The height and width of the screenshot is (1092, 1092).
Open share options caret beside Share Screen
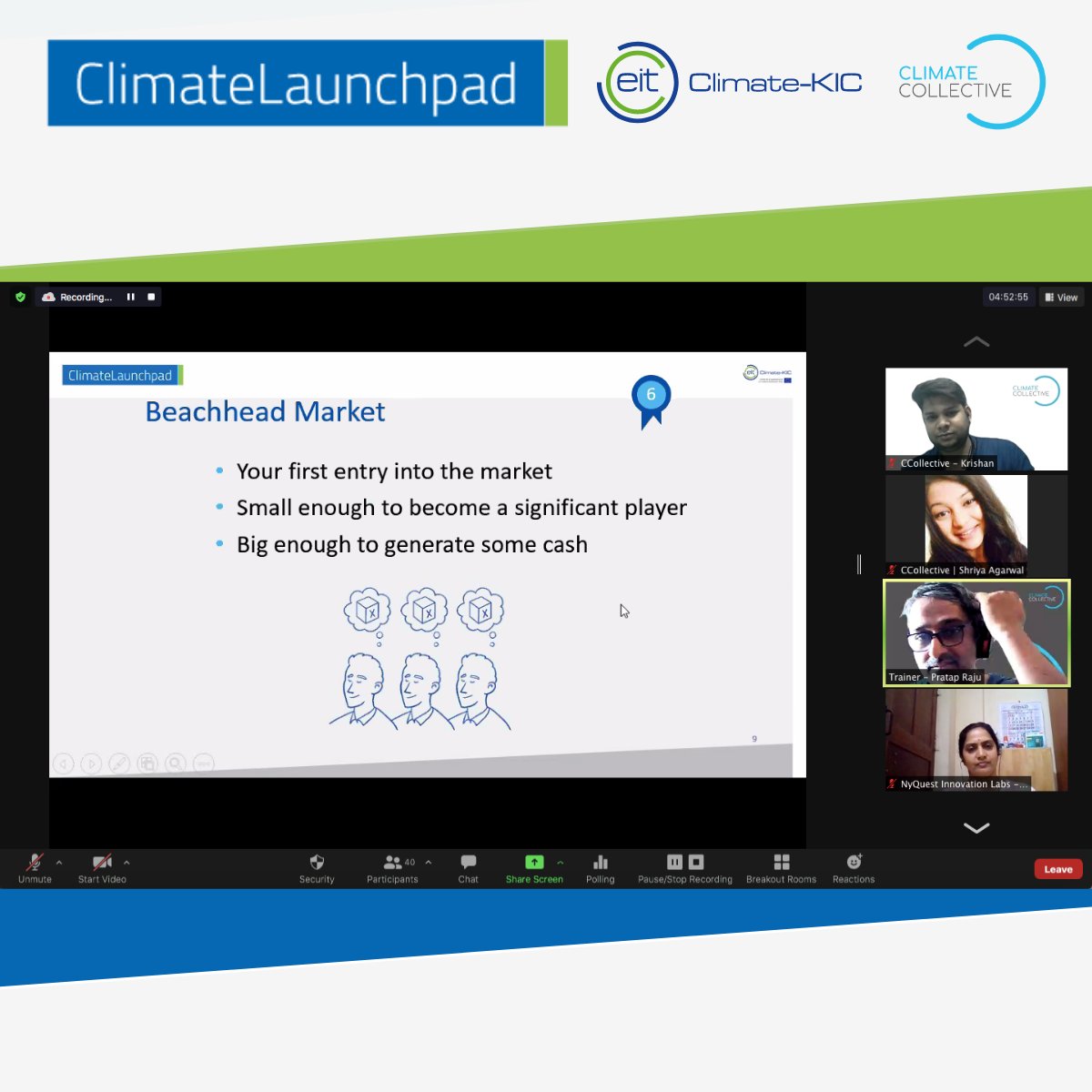point(560,862)
